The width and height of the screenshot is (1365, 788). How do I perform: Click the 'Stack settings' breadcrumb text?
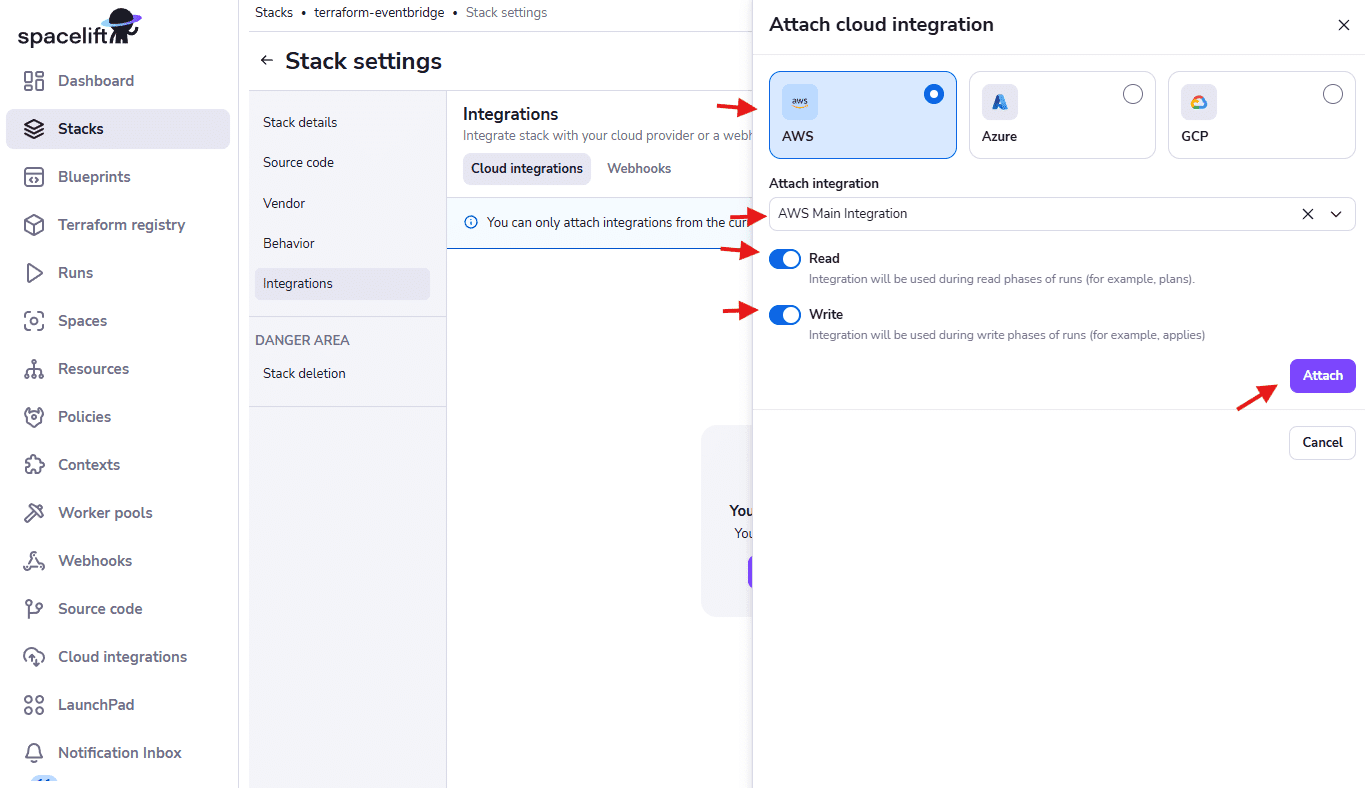[x=506, y=13]
